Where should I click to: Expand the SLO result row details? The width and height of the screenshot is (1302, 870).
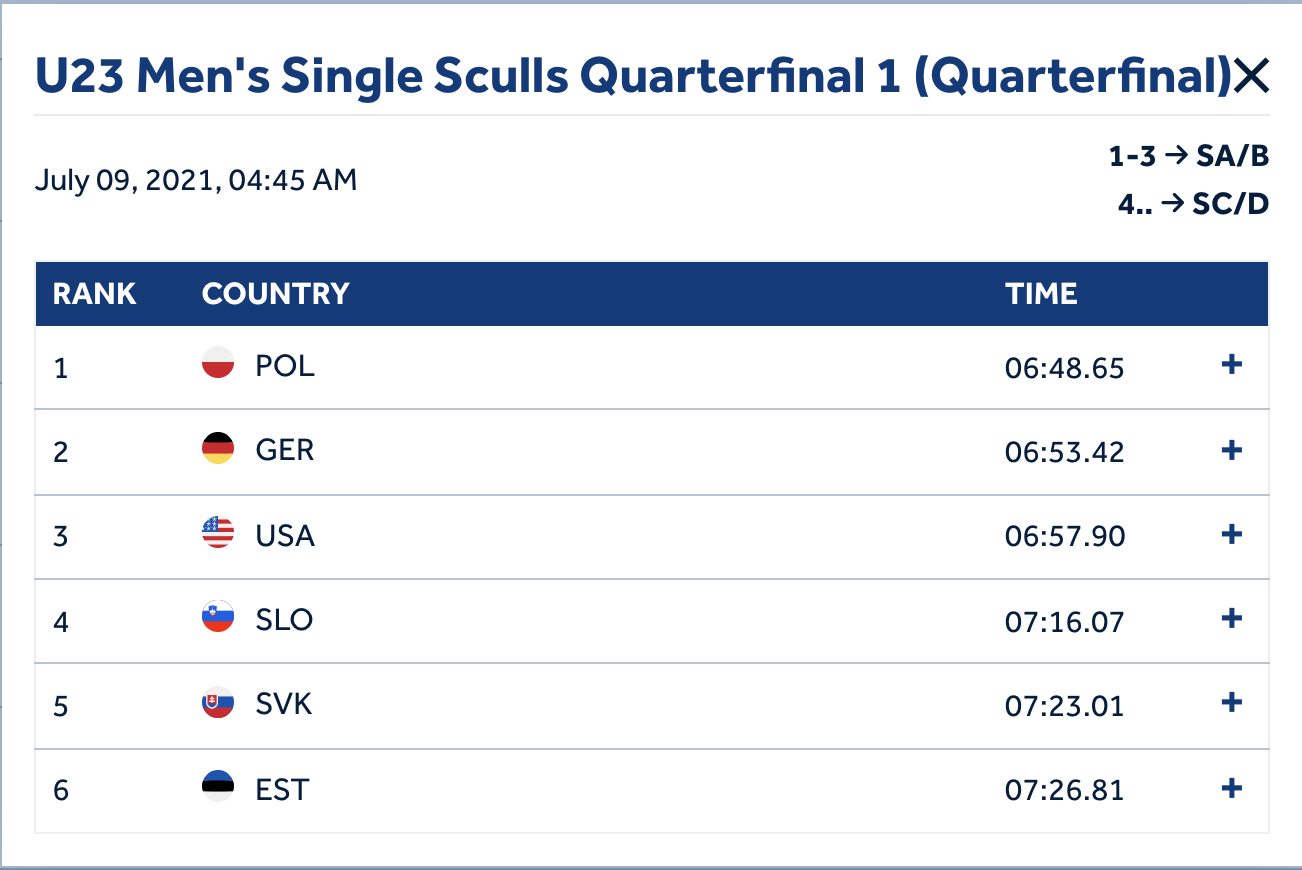coord(1232,619)
